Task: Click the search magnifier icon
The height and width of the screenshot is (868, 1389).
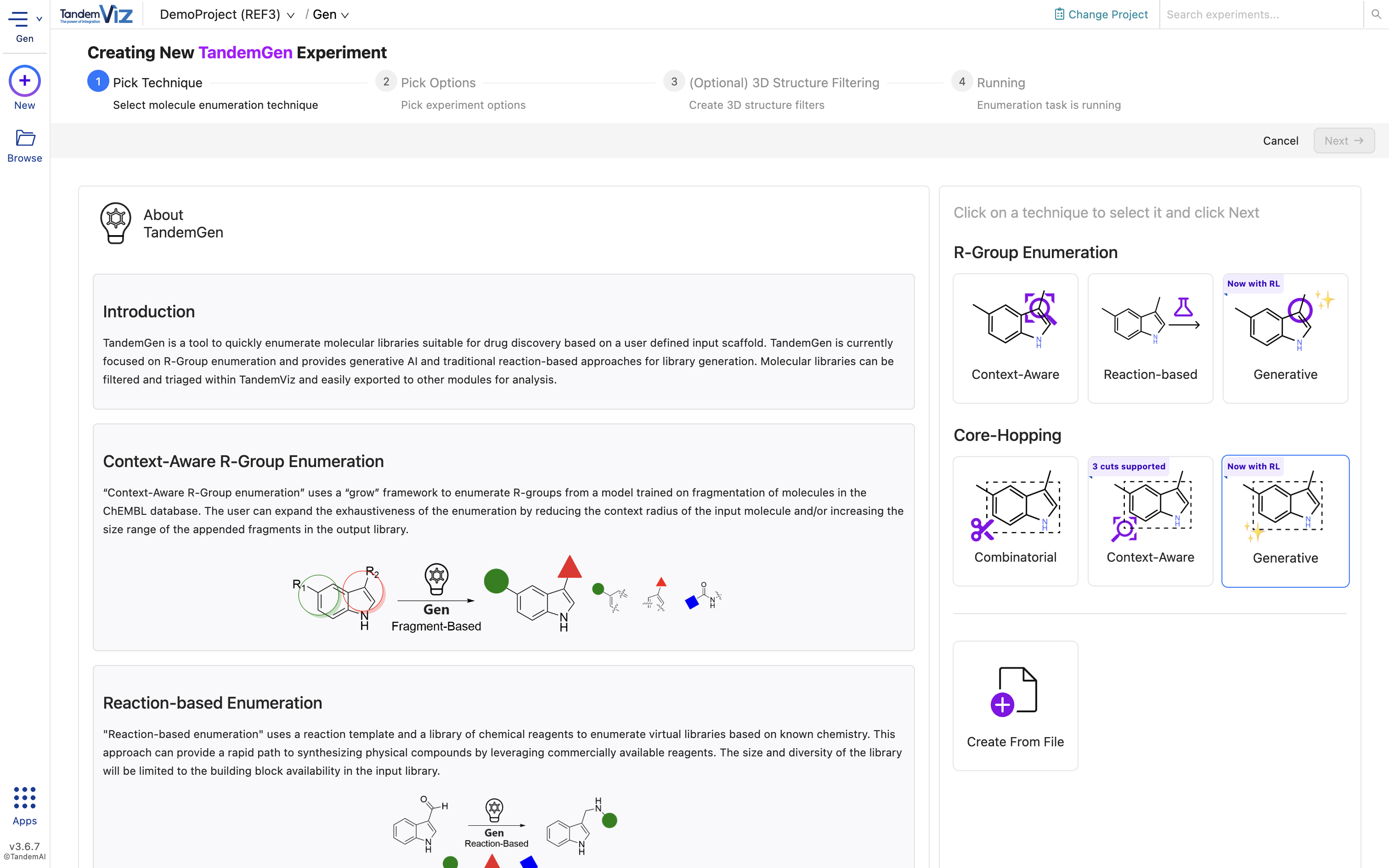Action: (x=1377, y=14)
